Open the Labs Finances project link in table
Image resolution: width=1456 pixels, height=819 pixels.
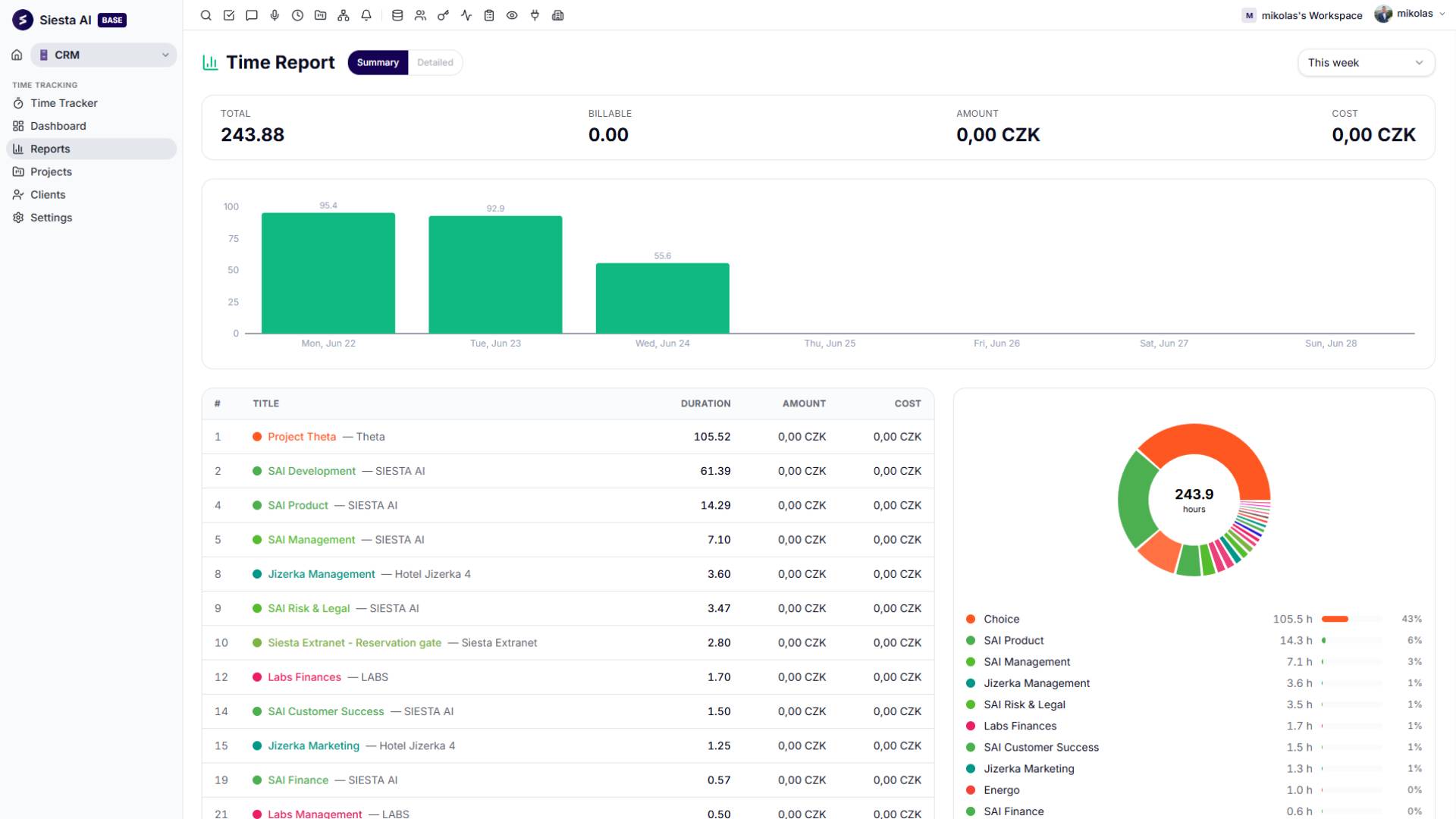(304, 677)
